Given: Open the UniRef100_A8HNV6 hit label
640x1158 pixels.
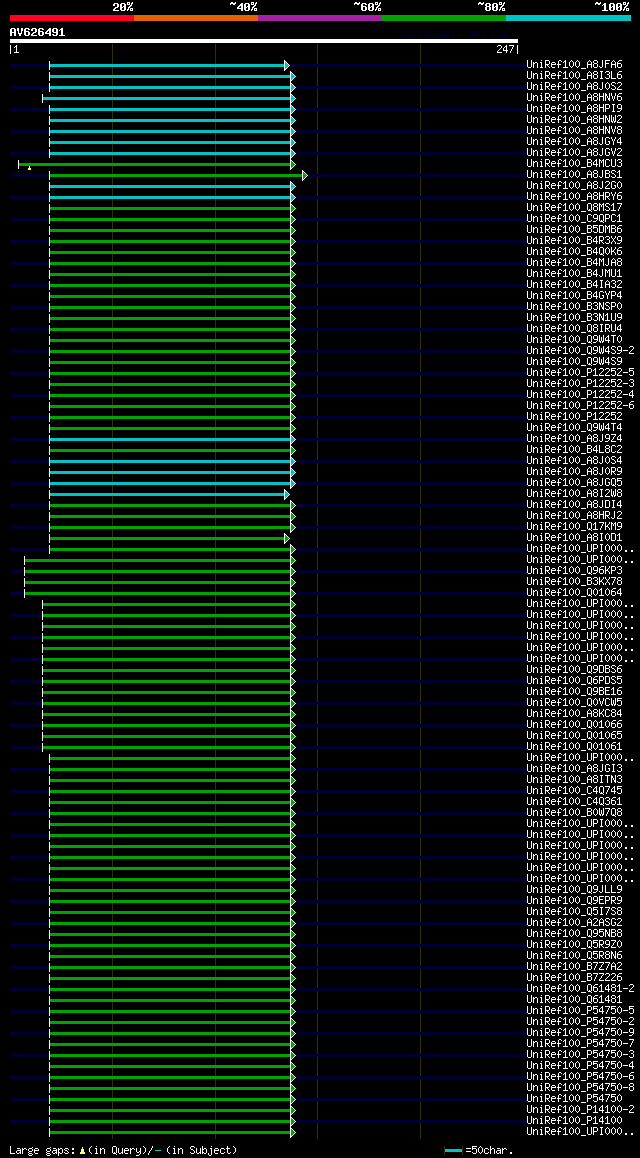Looking at the screenshot, I should tap(574, 97).
